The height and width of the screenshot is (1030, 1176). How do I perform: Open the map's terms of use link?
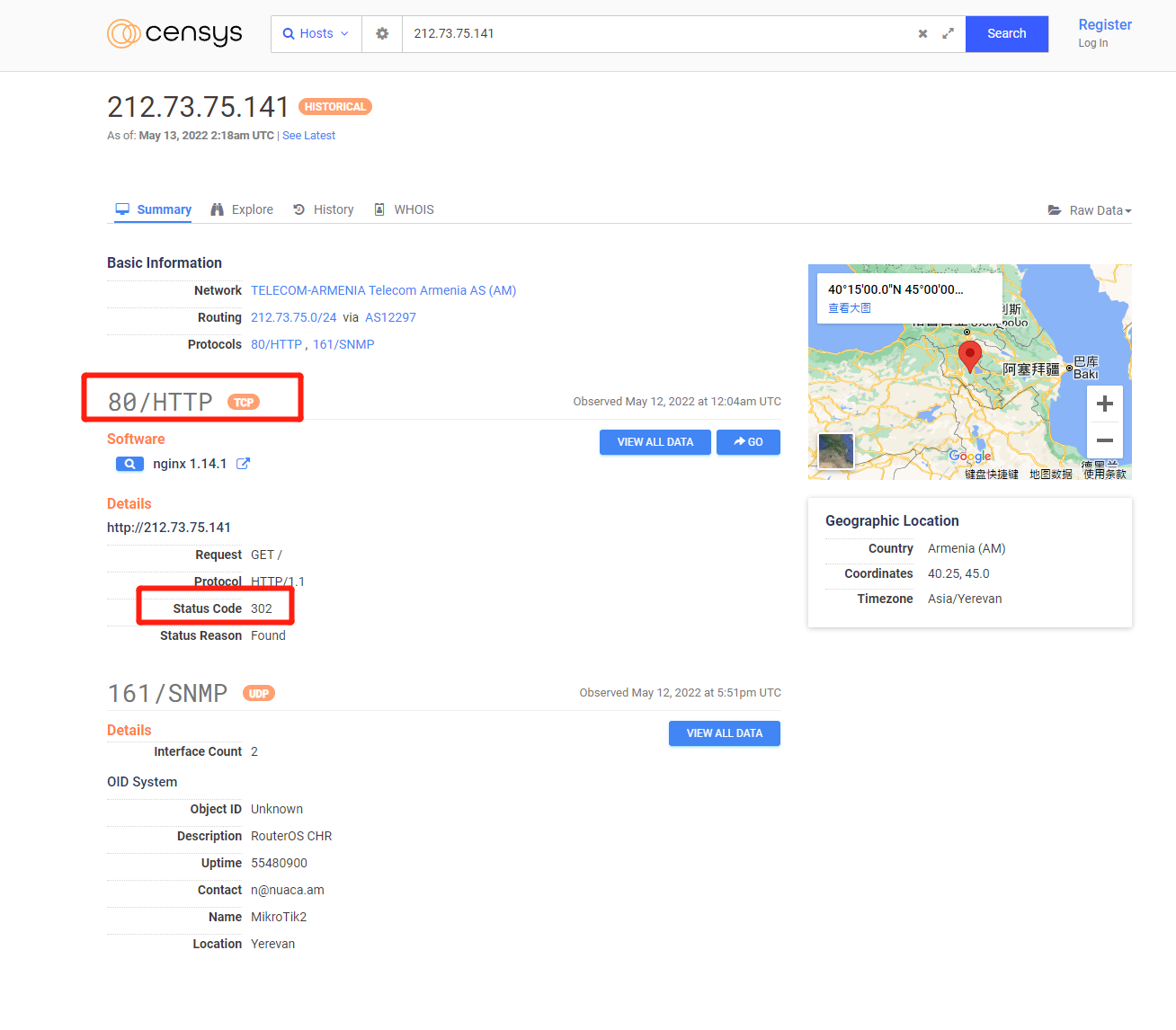1105,474
